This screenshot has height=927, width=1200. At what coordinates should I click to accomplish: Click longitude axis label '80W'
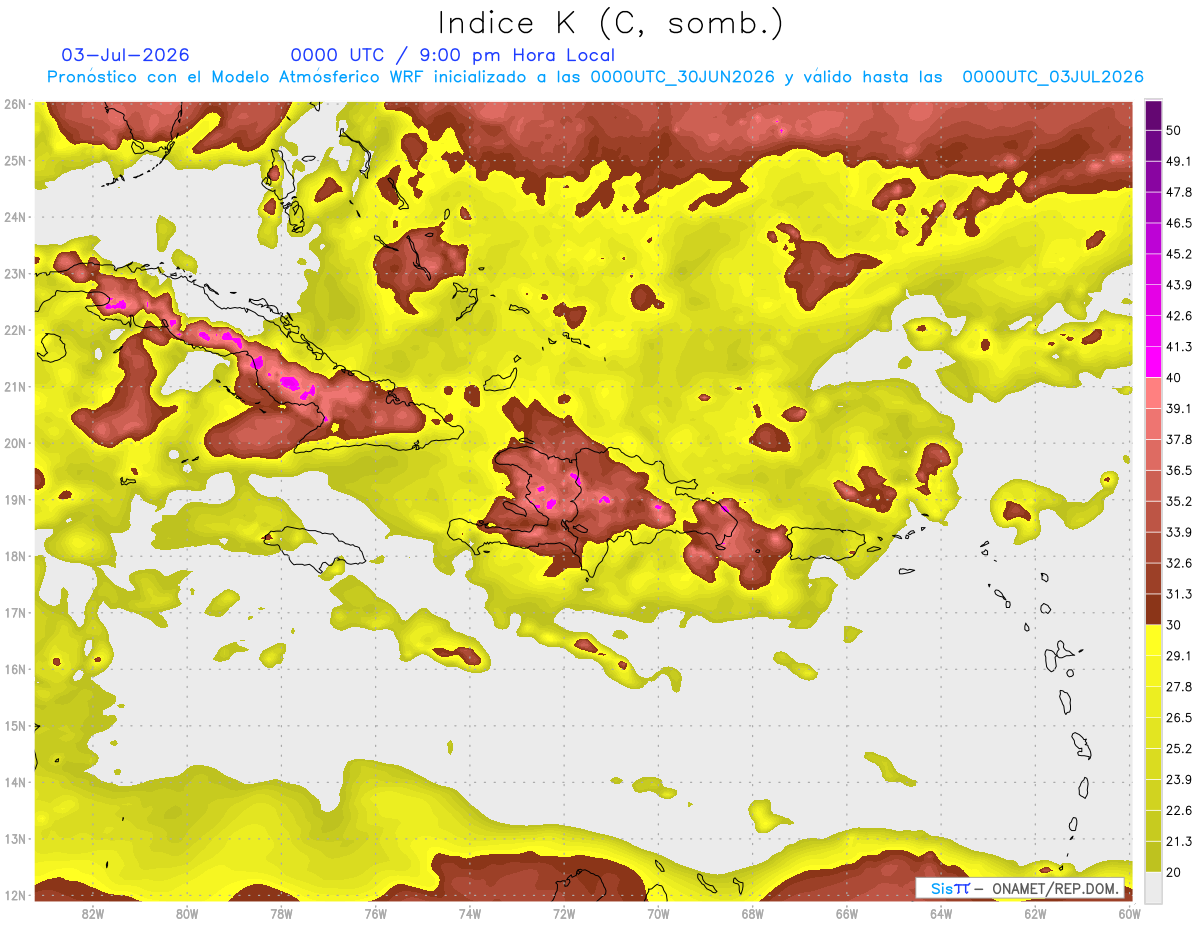(x=187, y=914)
